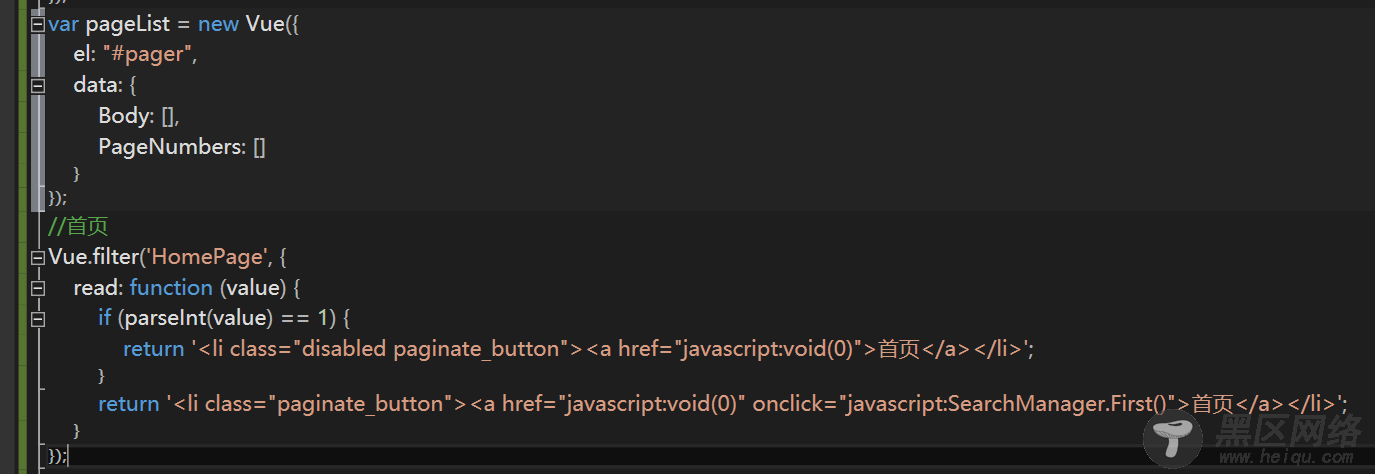Click the new keyword before Vue
Image resolution: width=1375 pixels, height=474 pixels.
point(218,24)
